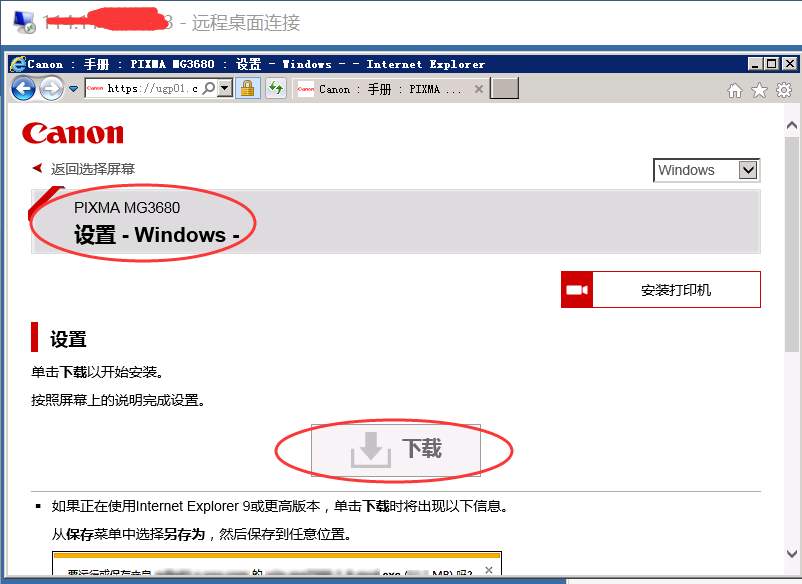Close the download notification sample bar

(488, 570)
